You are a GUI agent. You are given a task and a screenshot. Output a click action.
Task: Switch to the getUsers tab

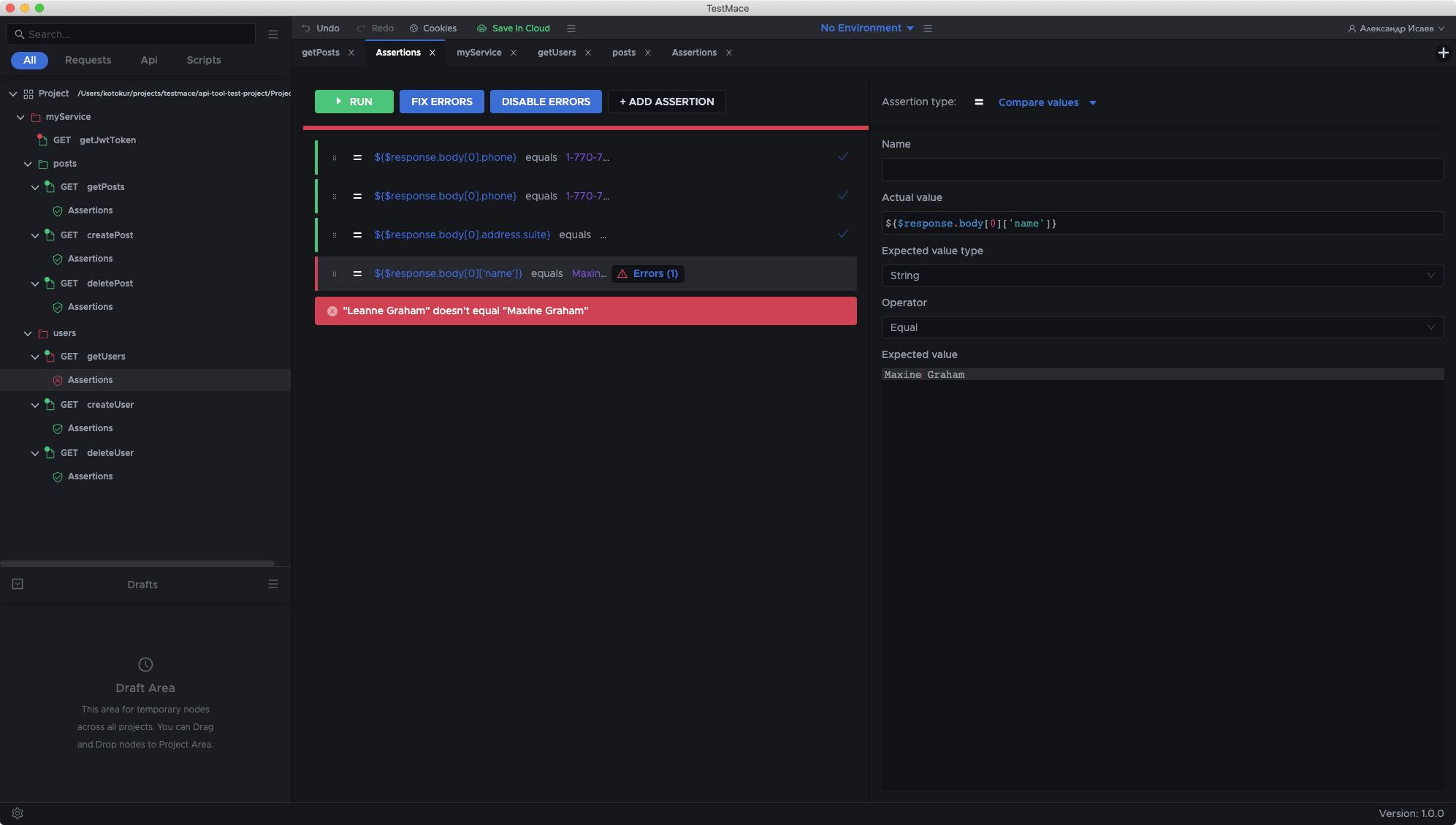click(557, 53)
